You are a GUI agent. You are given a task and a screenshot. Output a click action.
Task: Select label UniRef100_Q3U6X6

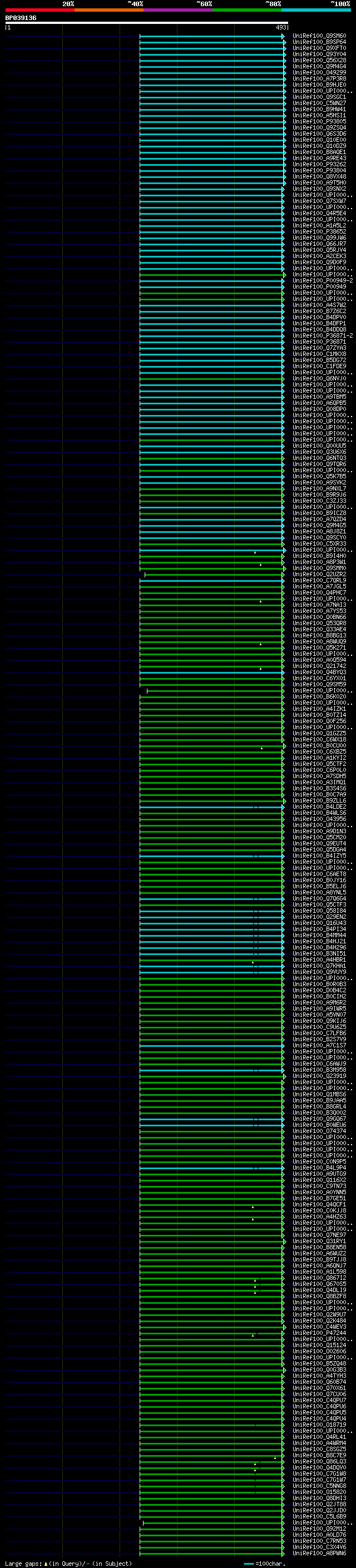coord(319,452)
